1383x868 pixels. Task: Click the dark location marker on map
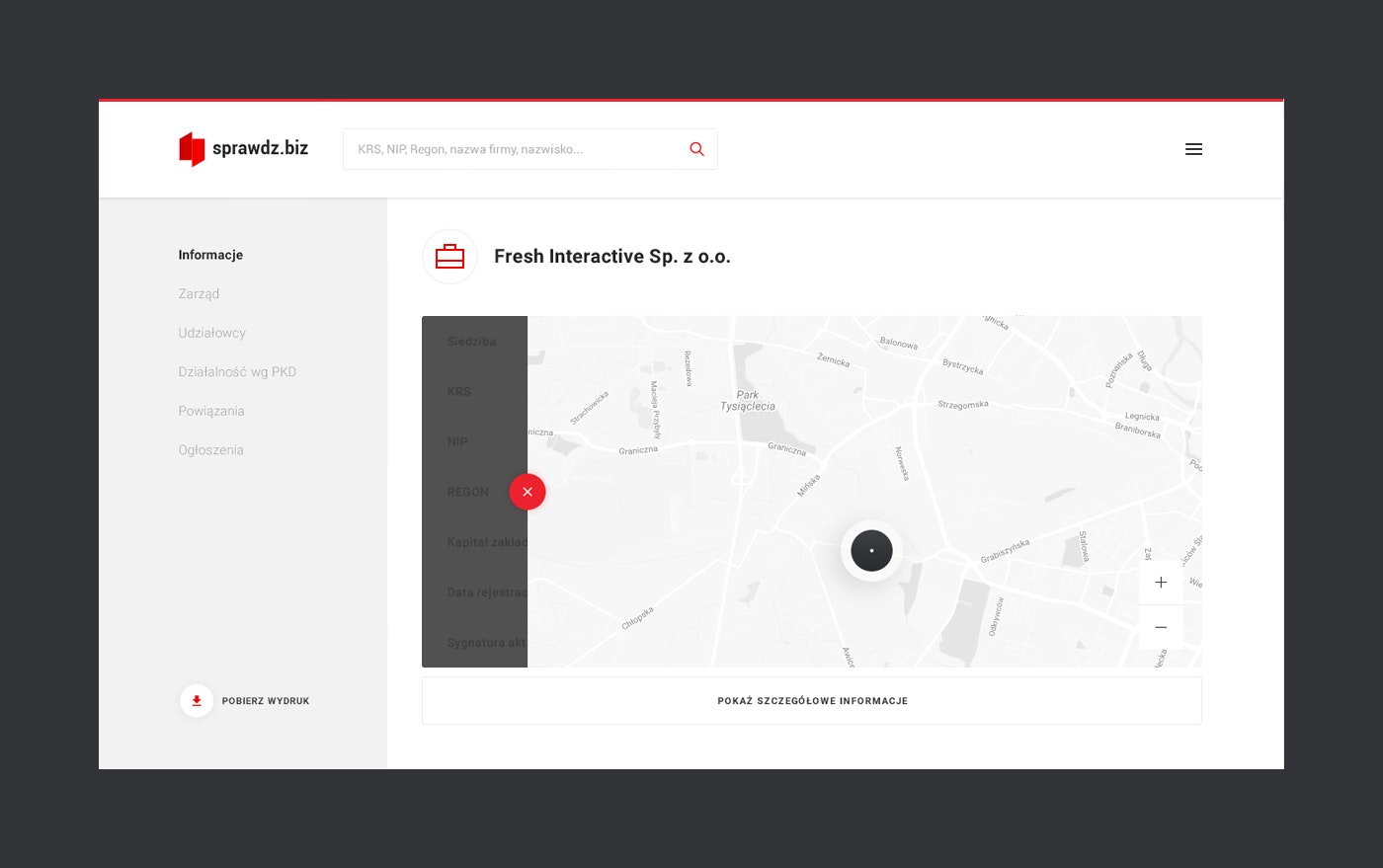[x=871, y=550]
